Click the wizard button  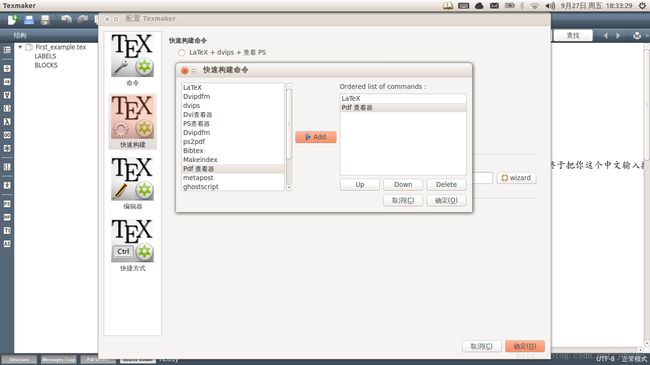516,178
